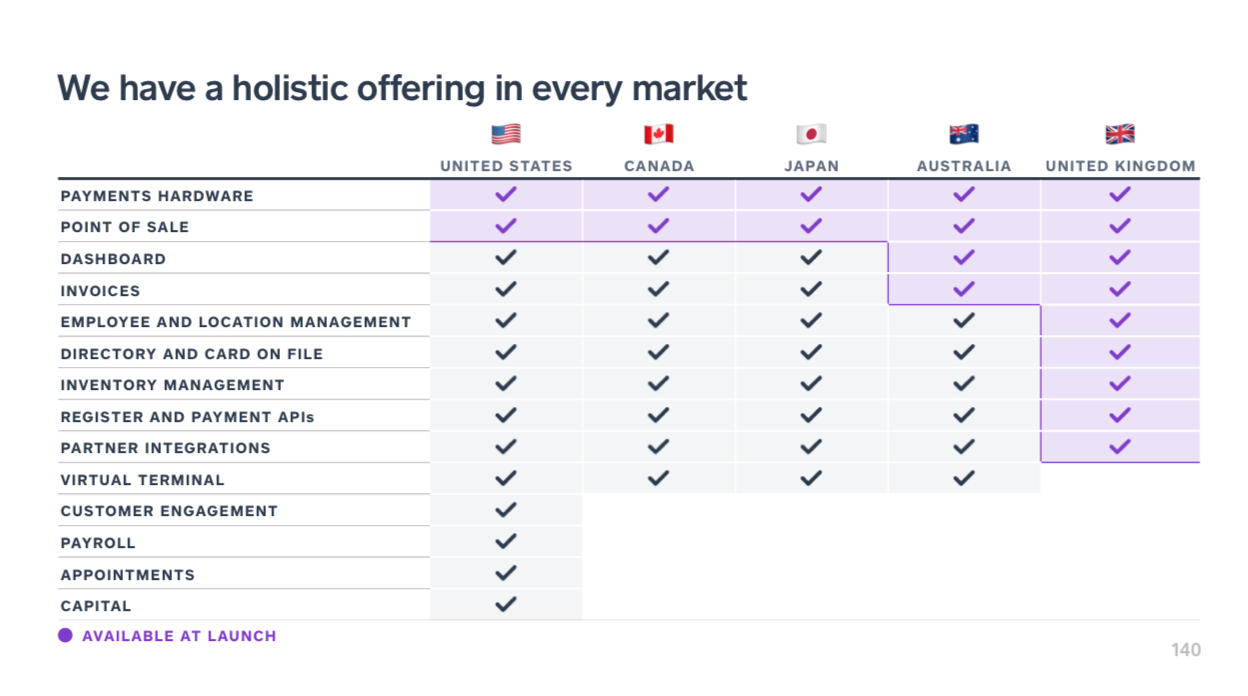This screenshot has width=1248, height=696.
Task: Click the Payroll row label
Action: pos(98,543)
